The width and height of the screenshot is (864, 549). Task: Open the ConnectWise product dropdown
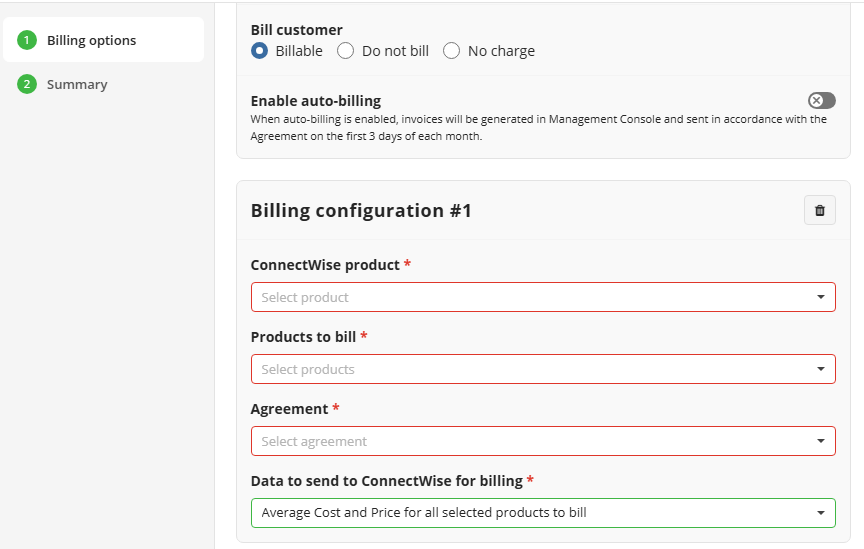click(543, 297)
